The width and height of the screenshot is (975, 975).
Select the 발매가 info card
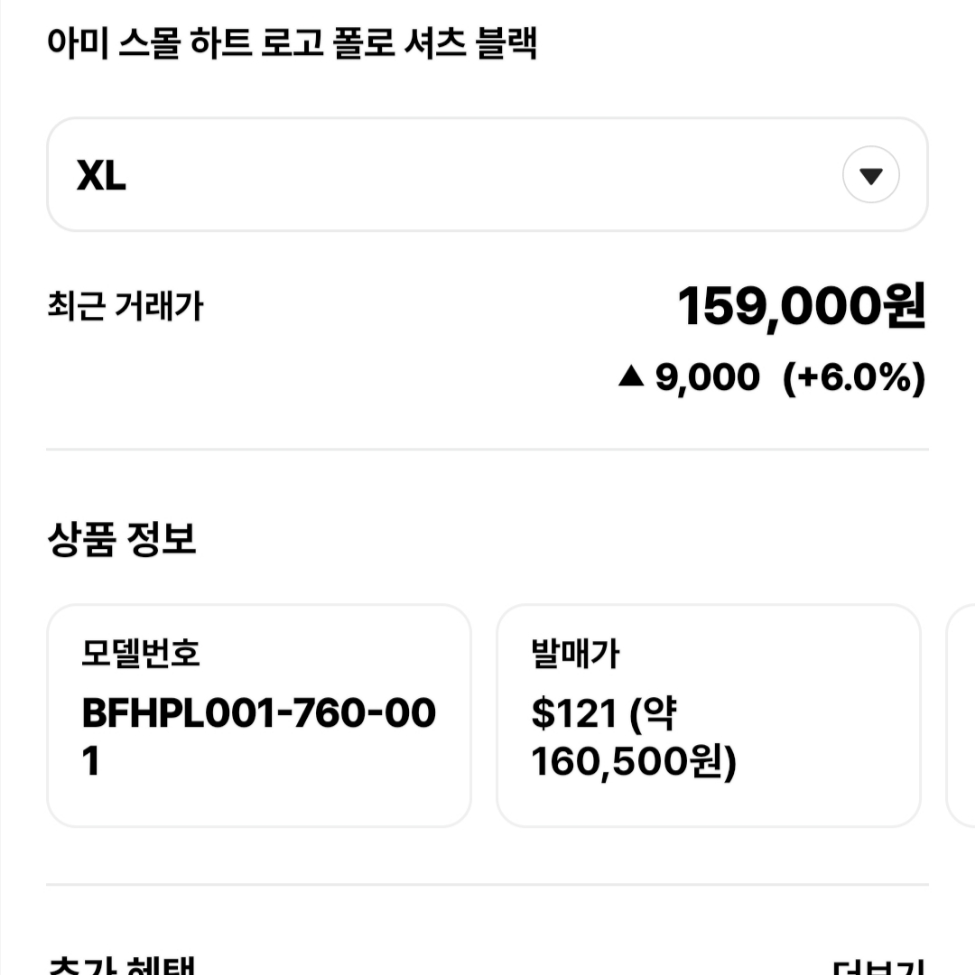point(708,715)
